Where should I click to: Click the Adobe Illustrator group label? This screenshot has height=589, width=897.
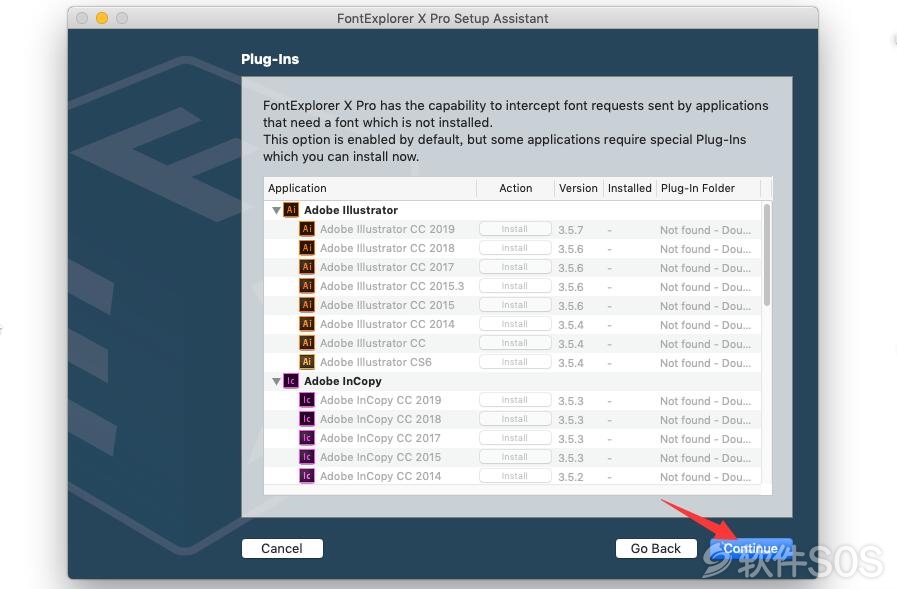pyautogui.click(x=351, y=210)
